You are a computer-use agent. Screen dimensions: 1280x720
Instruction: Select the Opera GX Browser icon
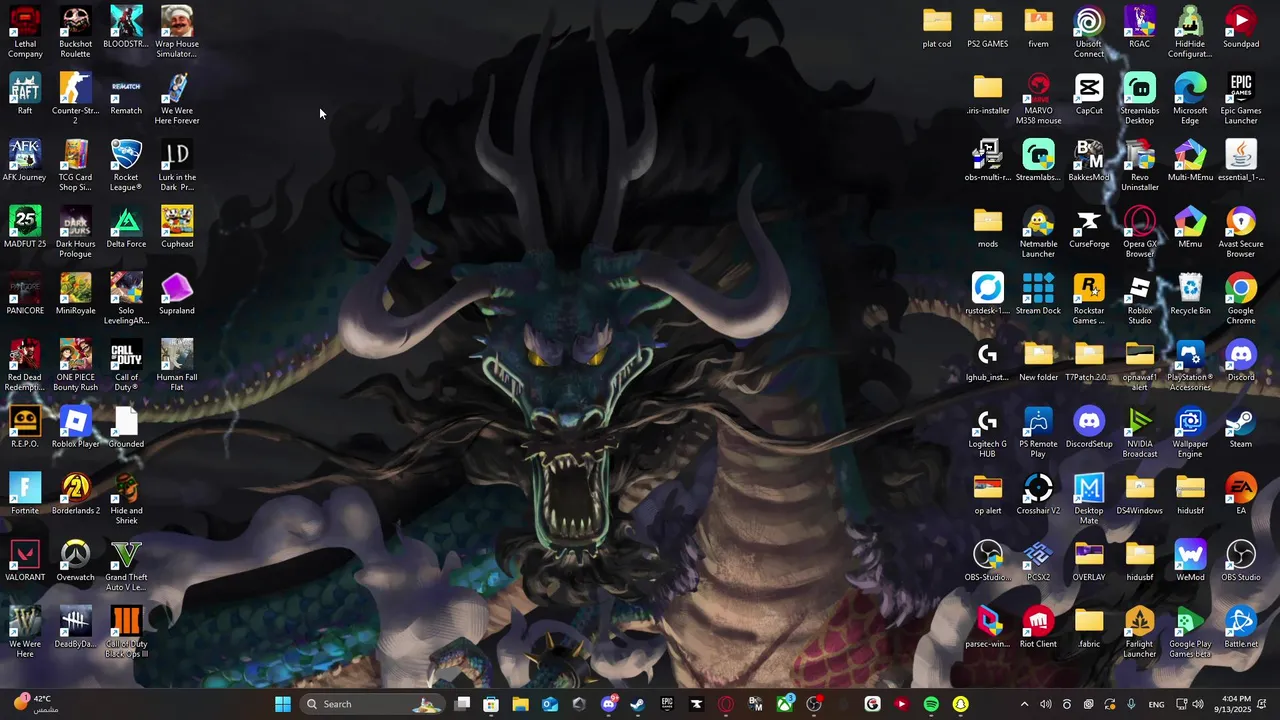tap(1140, 232)
